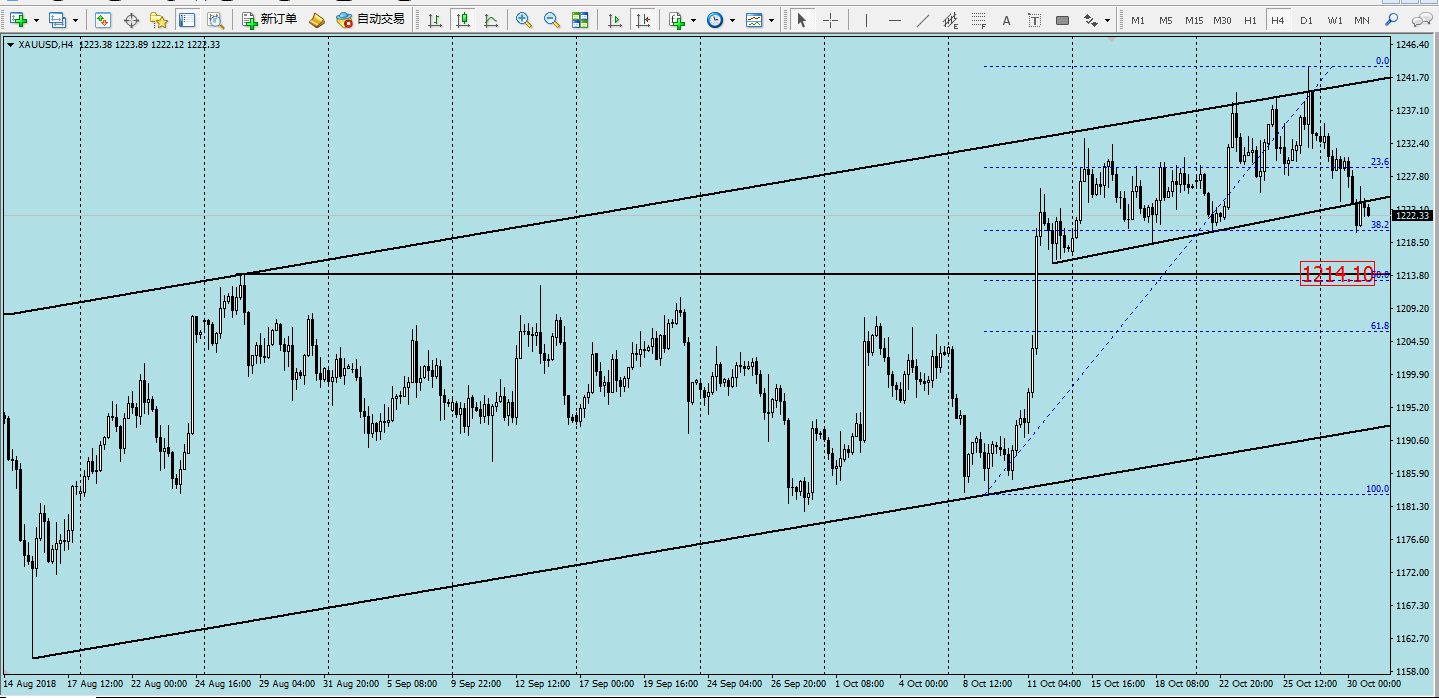This screenshot has width=1439, height=698.
Task: Switch timeframe to M30
Action: pos(1222,20)
